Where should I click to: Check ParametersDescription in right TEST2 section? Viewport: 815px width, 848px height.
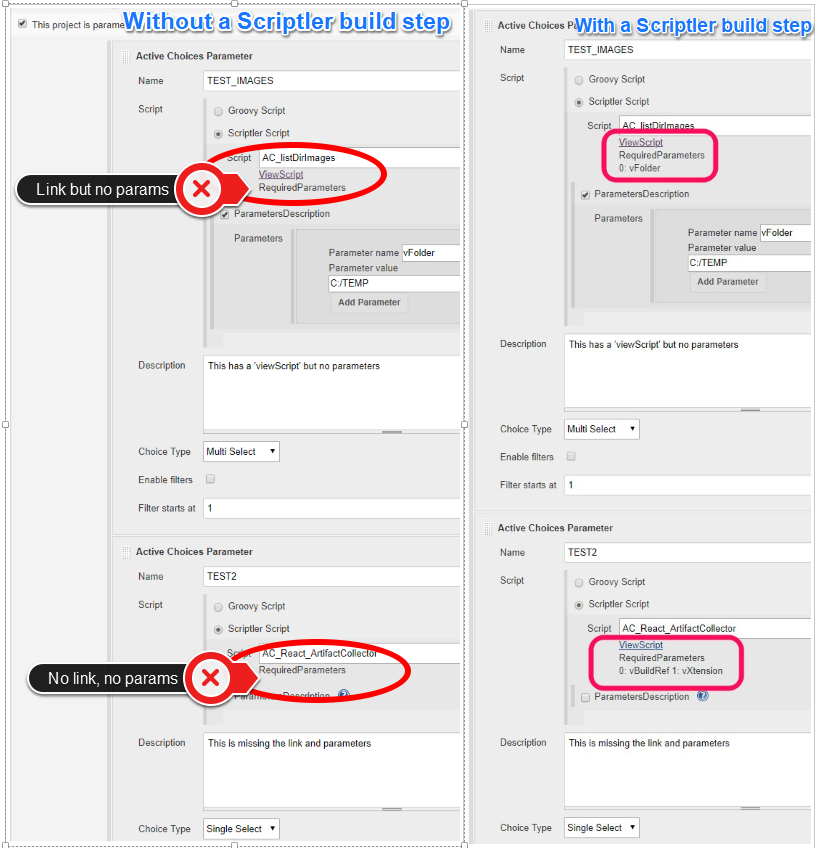pos(586,697)
